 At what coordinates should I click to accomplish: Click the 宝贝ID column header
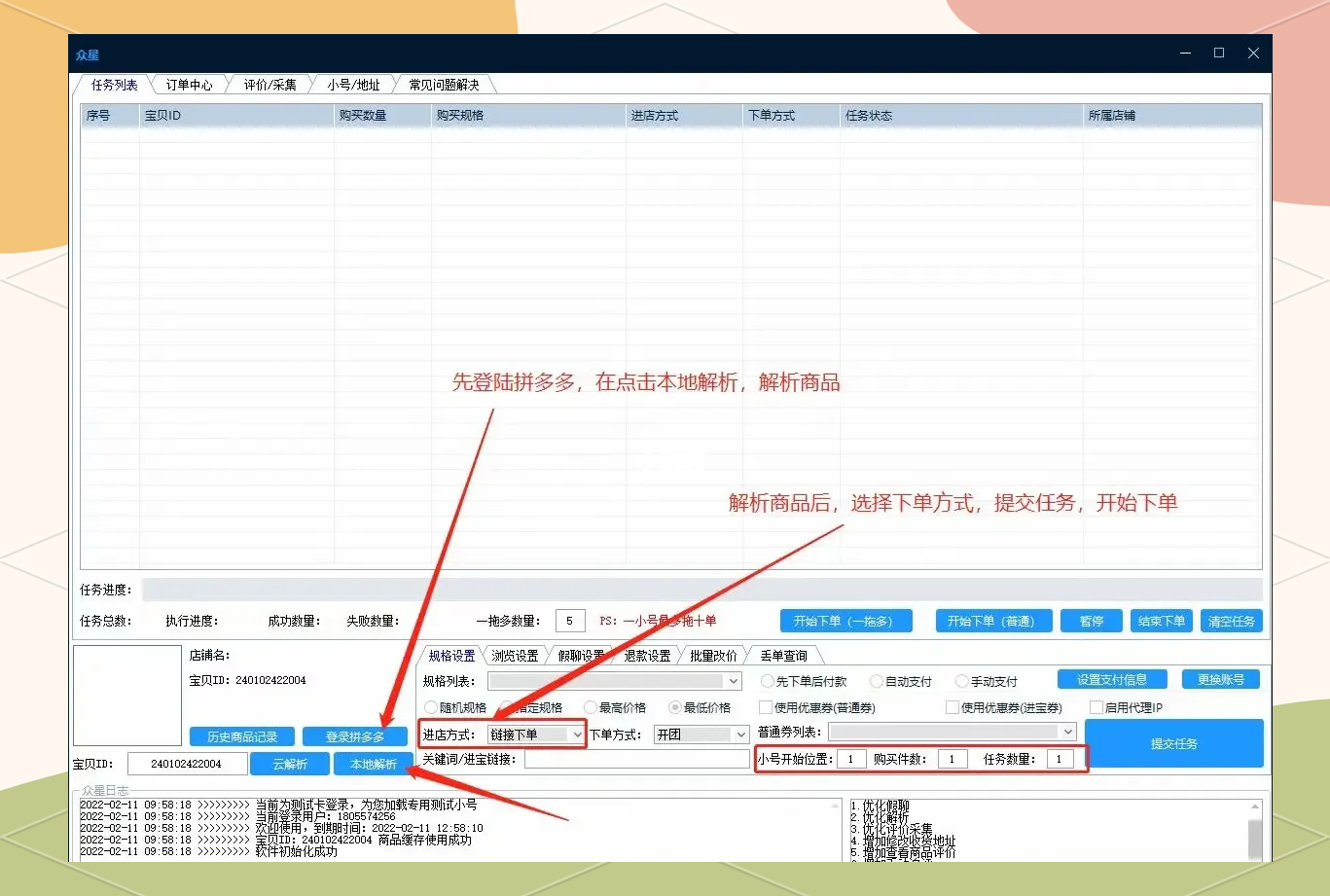point(236,116)
